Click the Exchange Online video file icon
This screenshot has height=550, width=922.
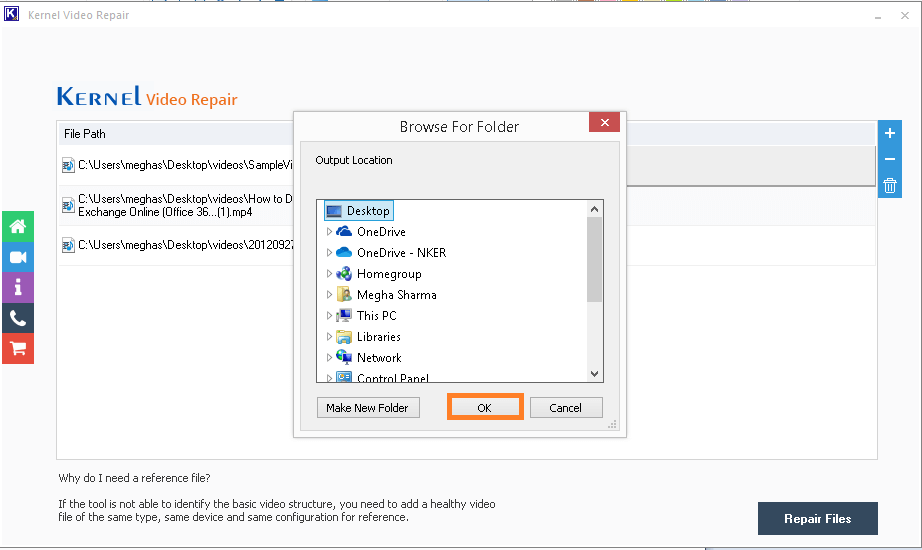[68, 205]
